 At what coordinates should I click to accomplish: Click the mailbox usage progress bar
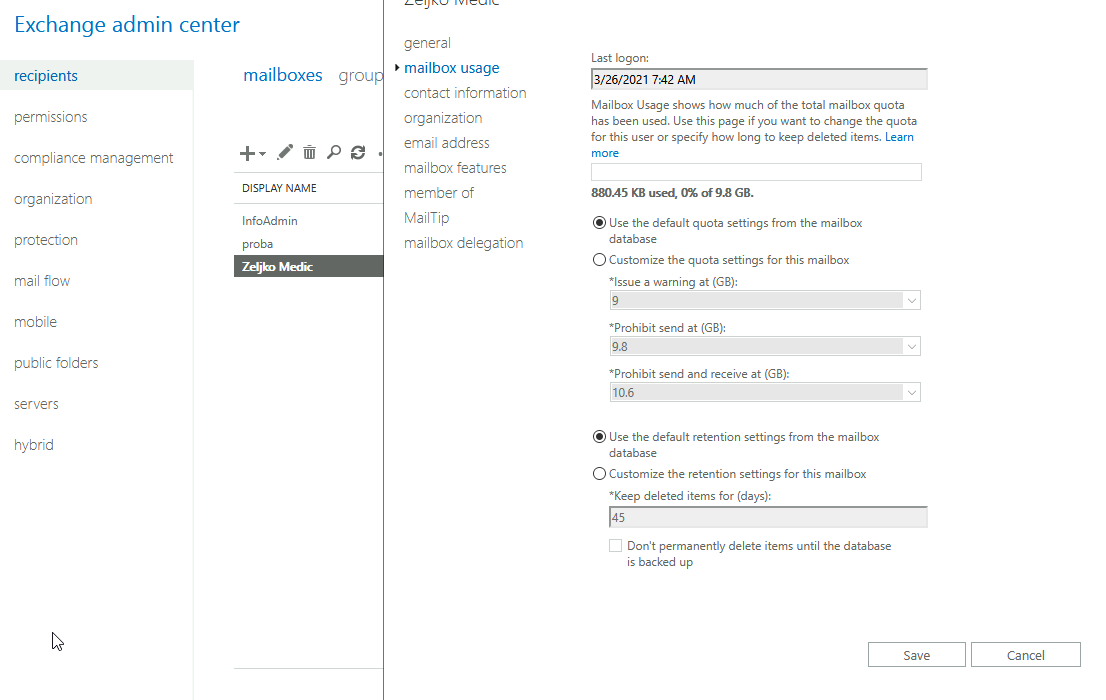tap(756, 171)
